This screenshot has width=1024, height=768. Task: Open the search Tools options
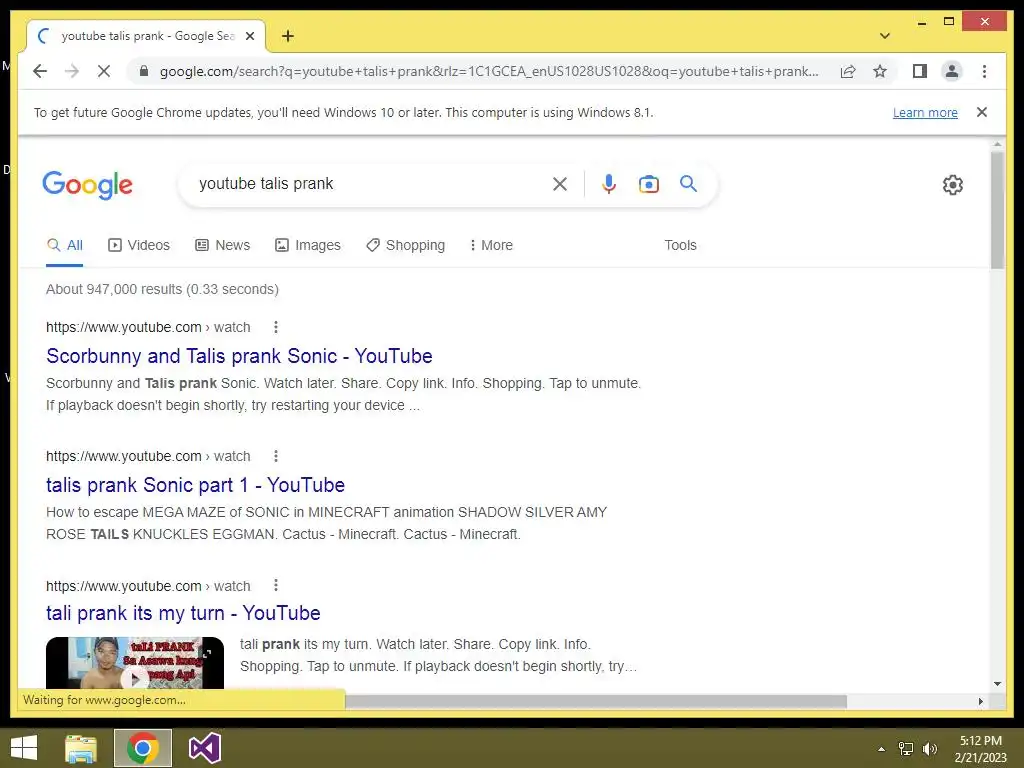click(x=680, y=246)
